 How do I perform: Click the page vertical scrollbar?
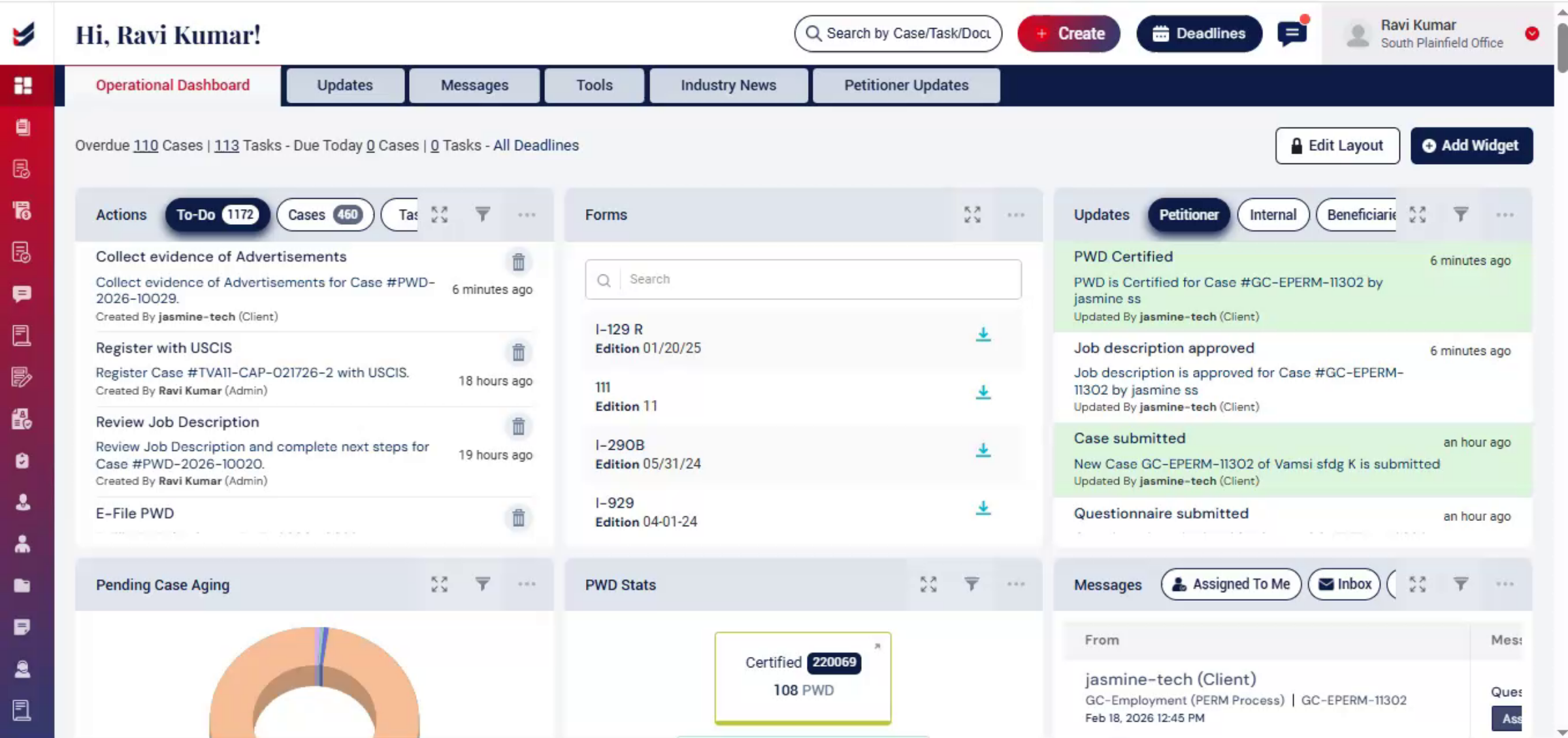[x=1562, y=49]
